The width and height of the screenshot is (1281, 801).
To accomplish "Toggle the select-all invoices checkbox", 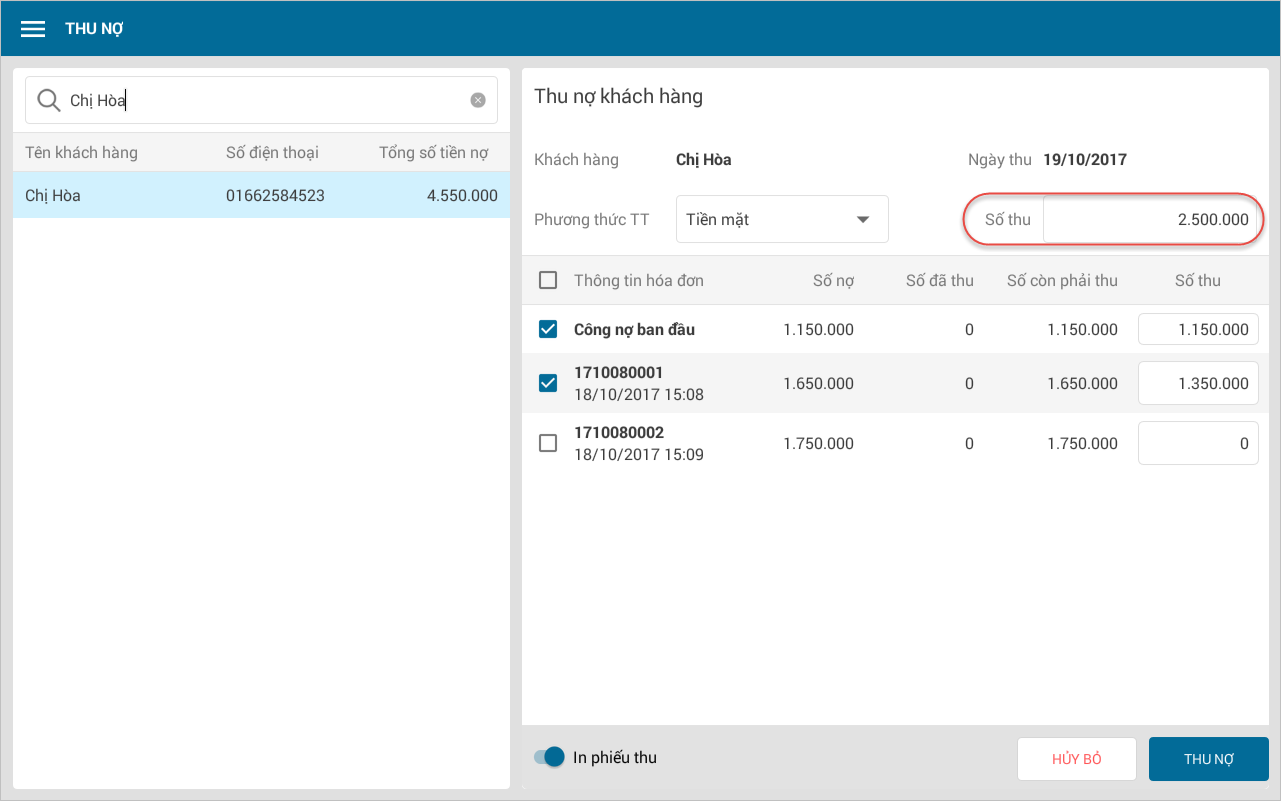I will click(548, 280).
